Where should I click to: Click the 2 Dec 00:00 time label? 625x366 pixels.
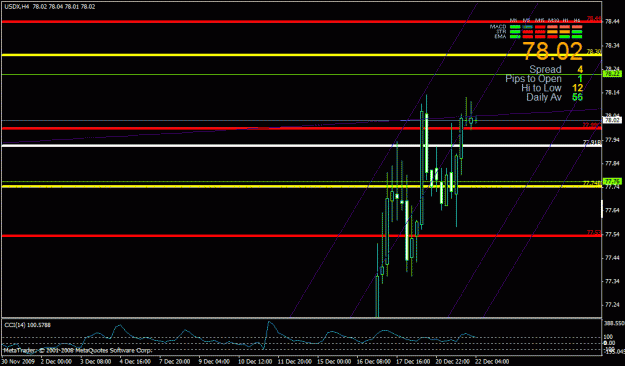(x=56, y=362)
